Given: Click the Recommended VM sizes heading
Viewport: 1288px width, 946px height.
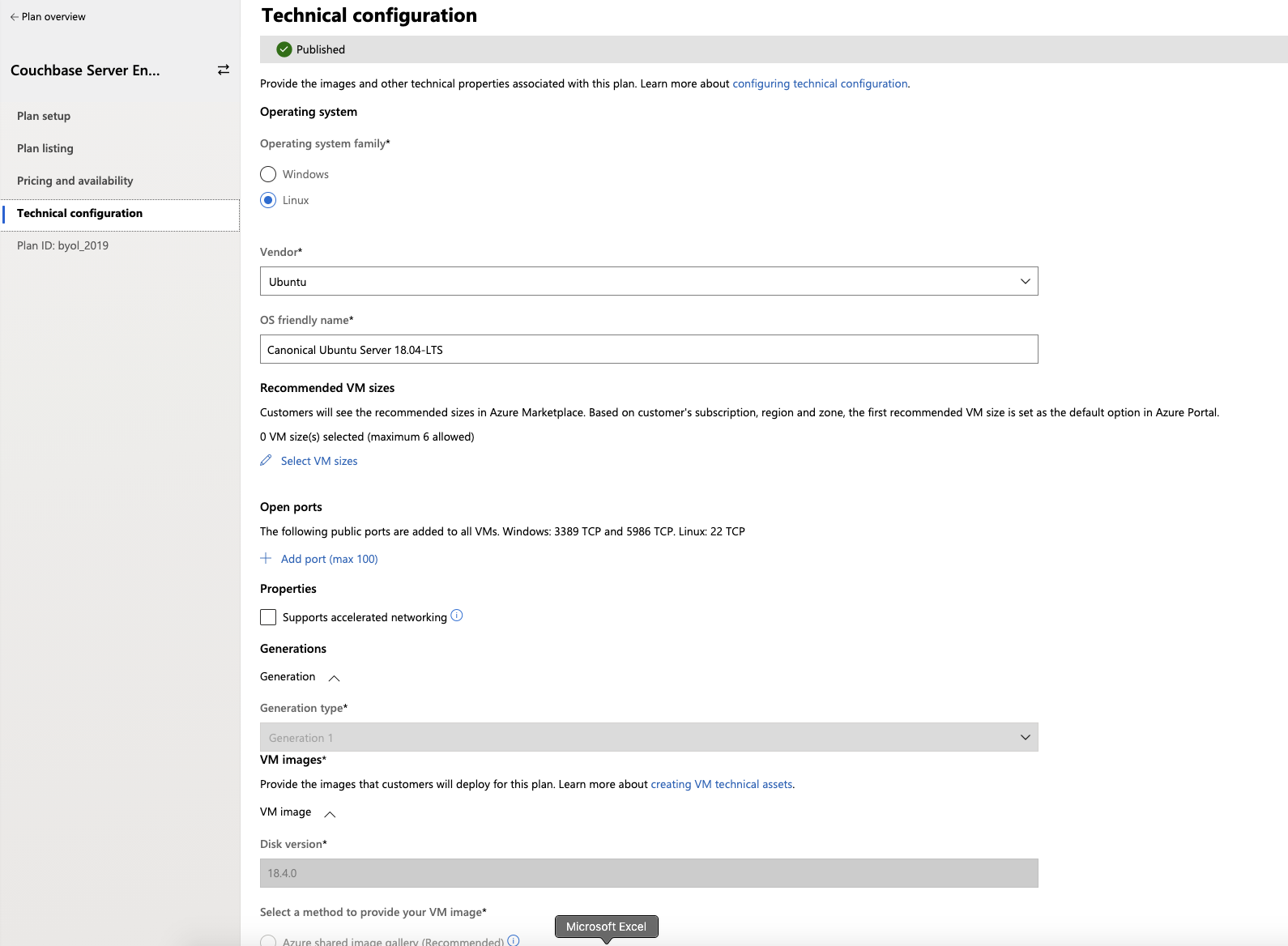Looking at the screenshot, I should [x=327, y=388].
